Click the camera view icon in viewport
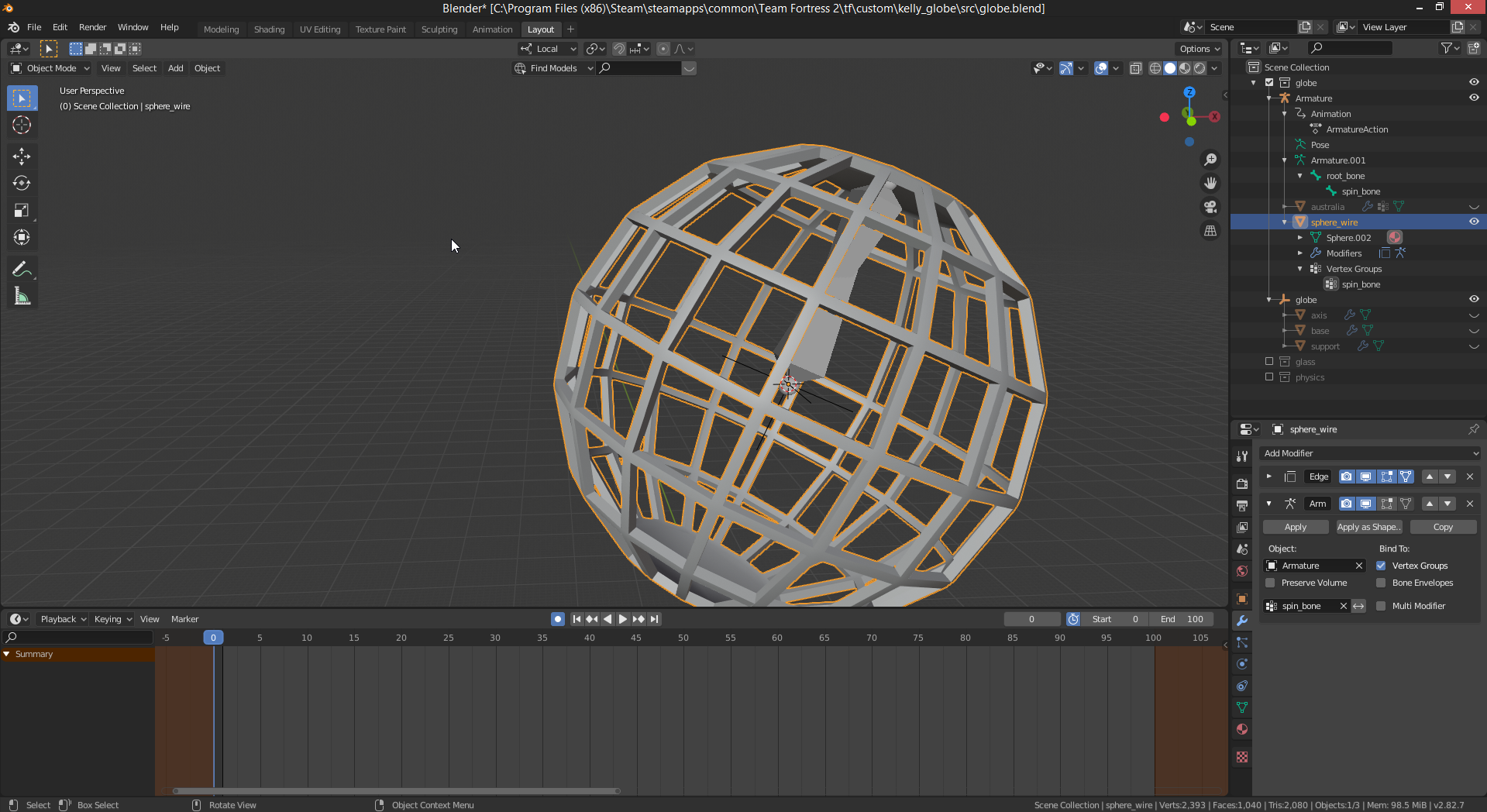 1210,207
